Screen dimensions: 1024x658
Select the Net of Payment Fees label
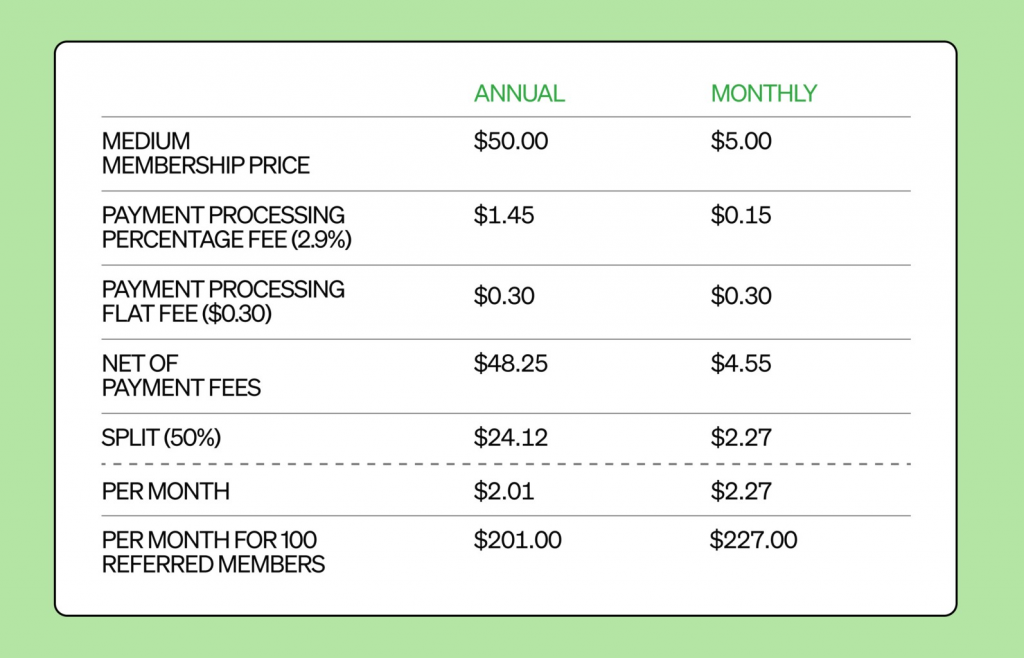point(182,375)
